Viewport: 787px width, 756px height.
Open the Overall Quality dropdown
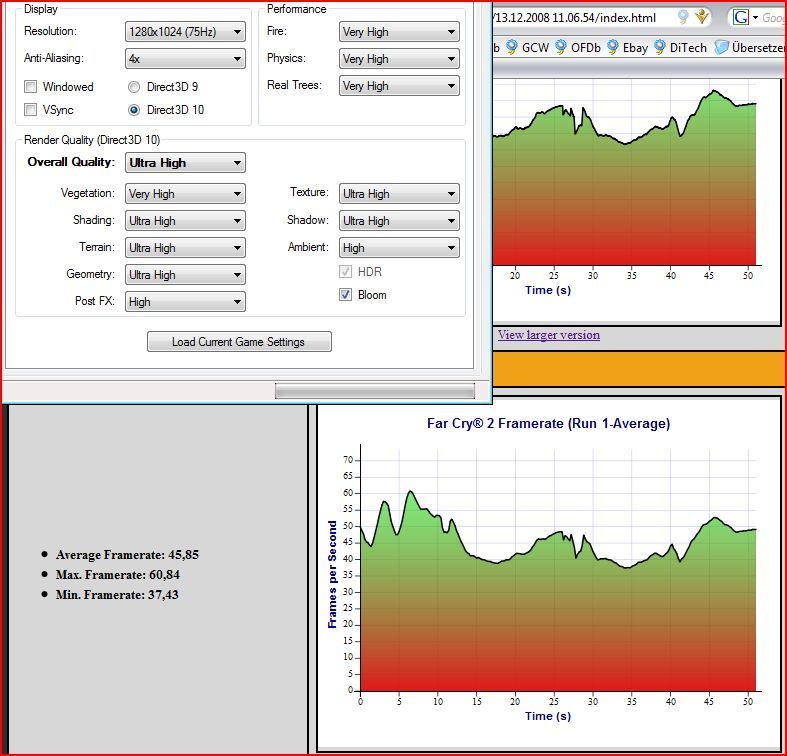pyautogui.click(x=185, y=163)
